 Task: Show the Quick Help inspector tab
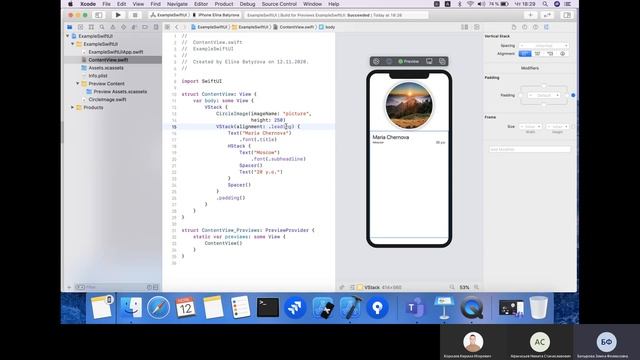[x=536, y=27]
